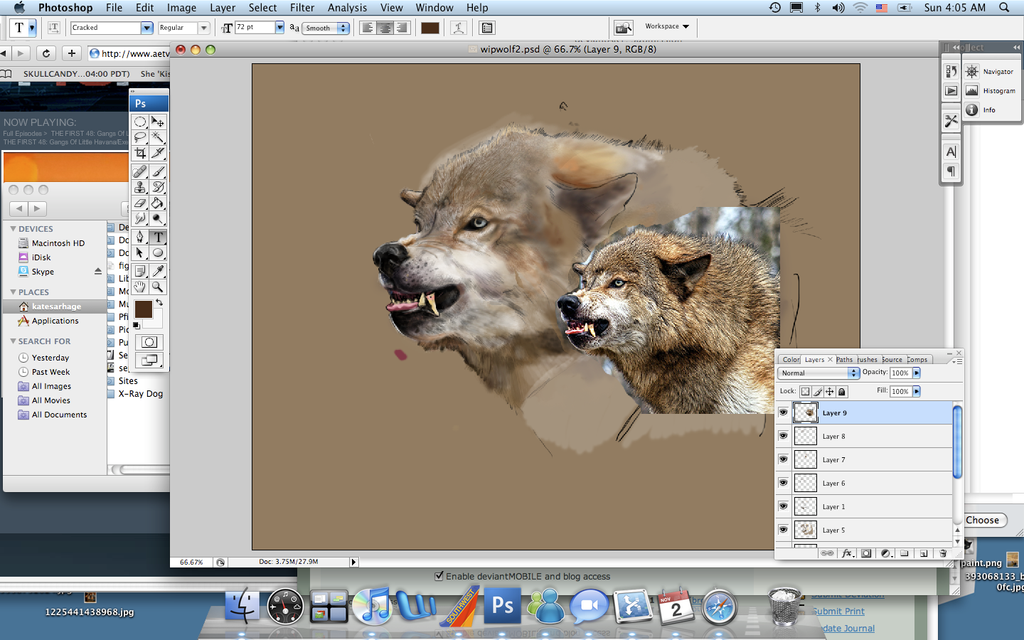
Task: Select the Hand tool
Action: click(x=140, y=286)
